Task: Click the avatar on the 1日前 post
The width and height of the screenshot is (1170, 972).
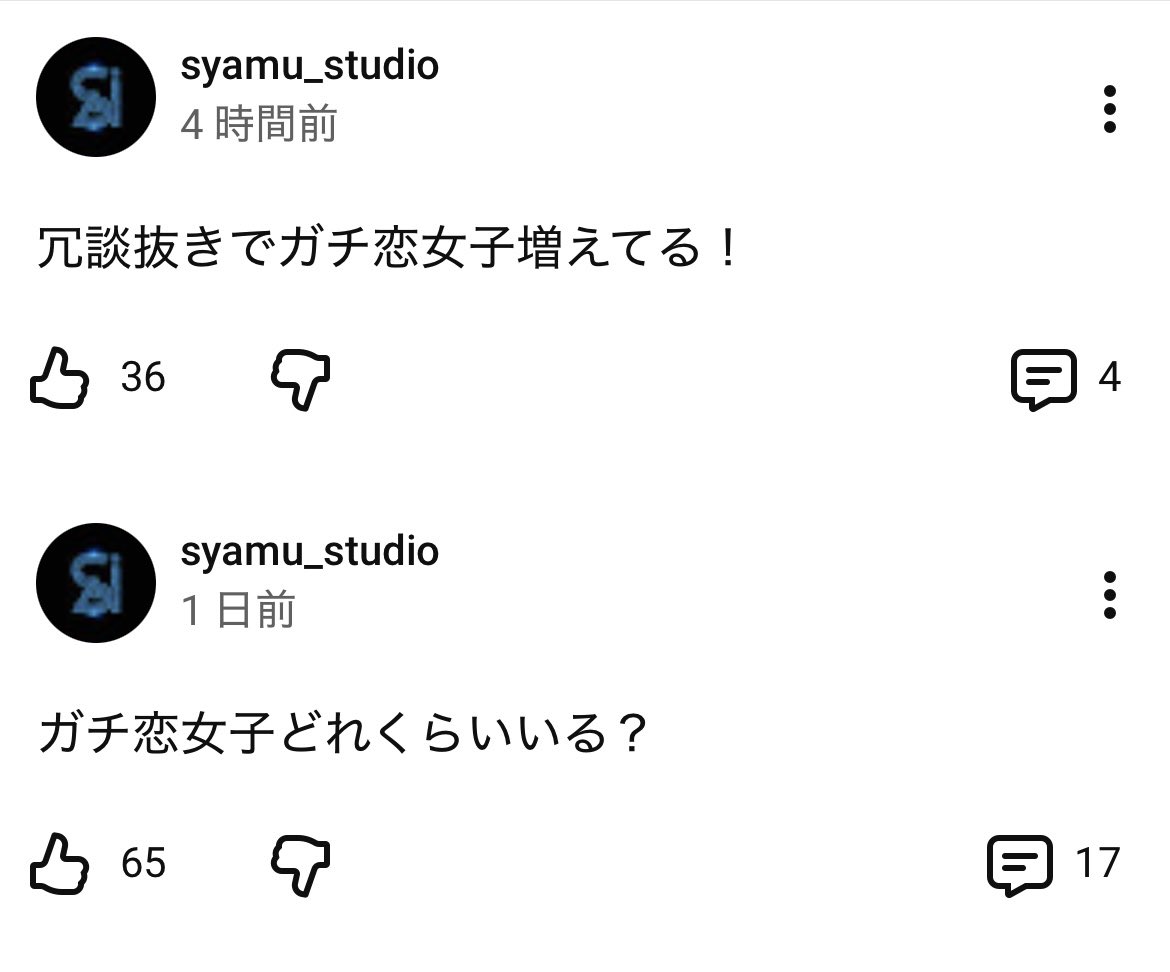Action: (96, 583)
